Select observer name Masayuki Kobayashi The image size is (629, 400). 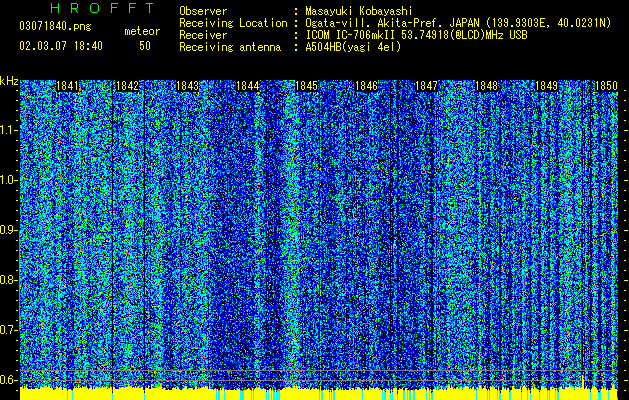click(x=359, y=11)
